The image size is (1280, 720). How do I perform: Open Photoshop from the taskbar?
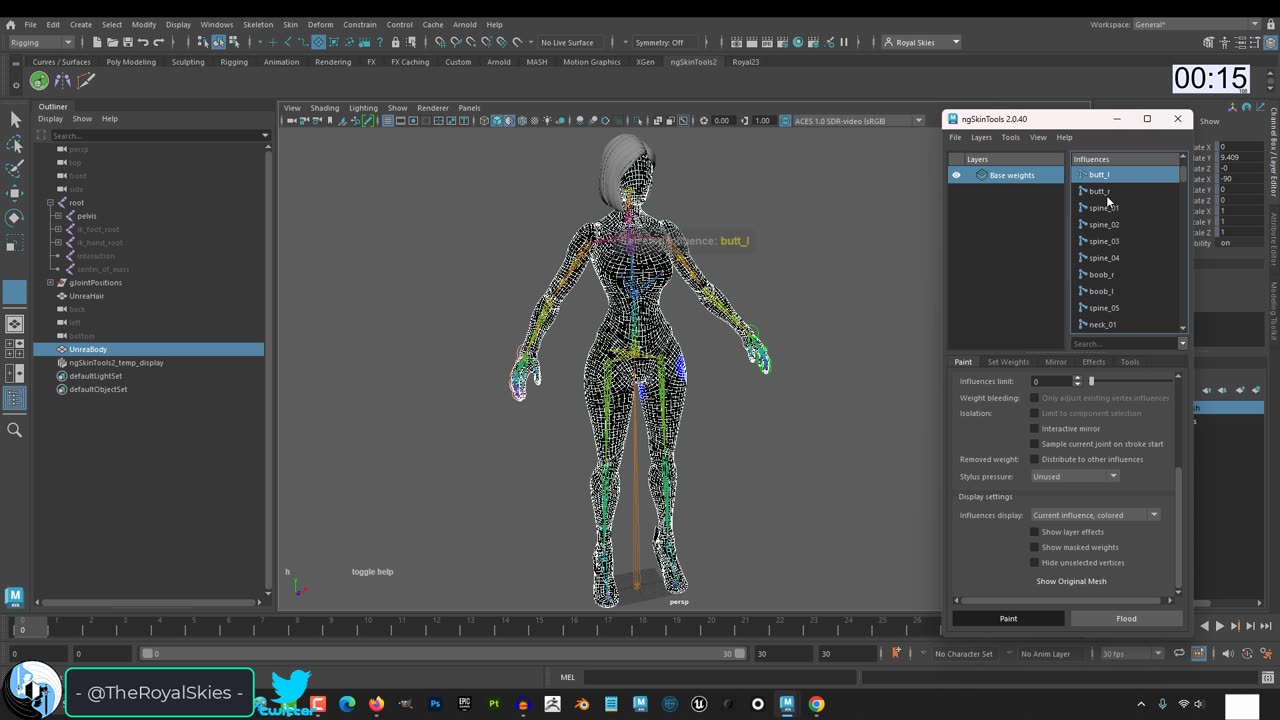pyautogui.click(x=435, y=704)
